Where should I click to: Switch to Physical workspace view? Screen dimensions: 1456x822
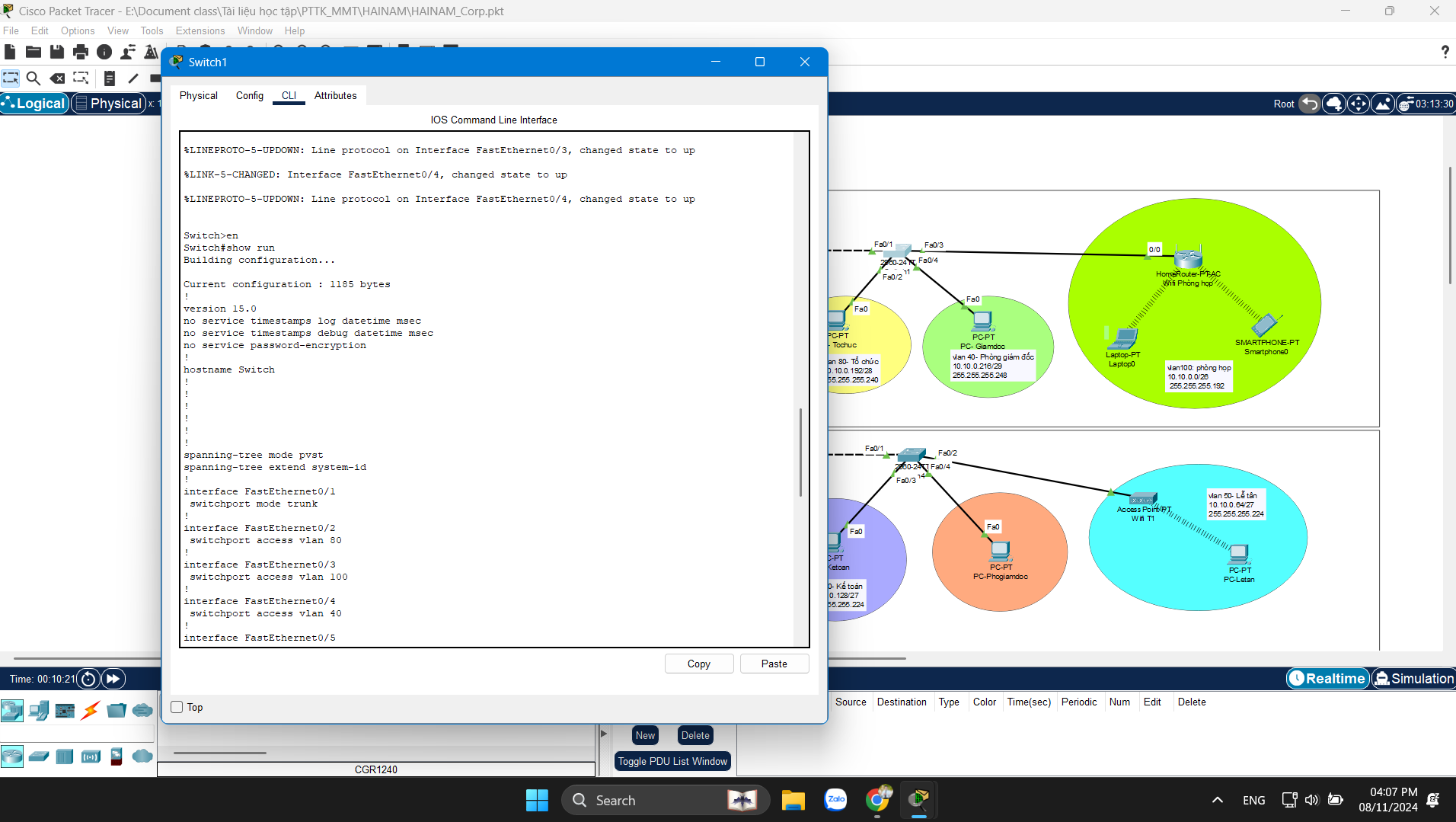(108, 104)
